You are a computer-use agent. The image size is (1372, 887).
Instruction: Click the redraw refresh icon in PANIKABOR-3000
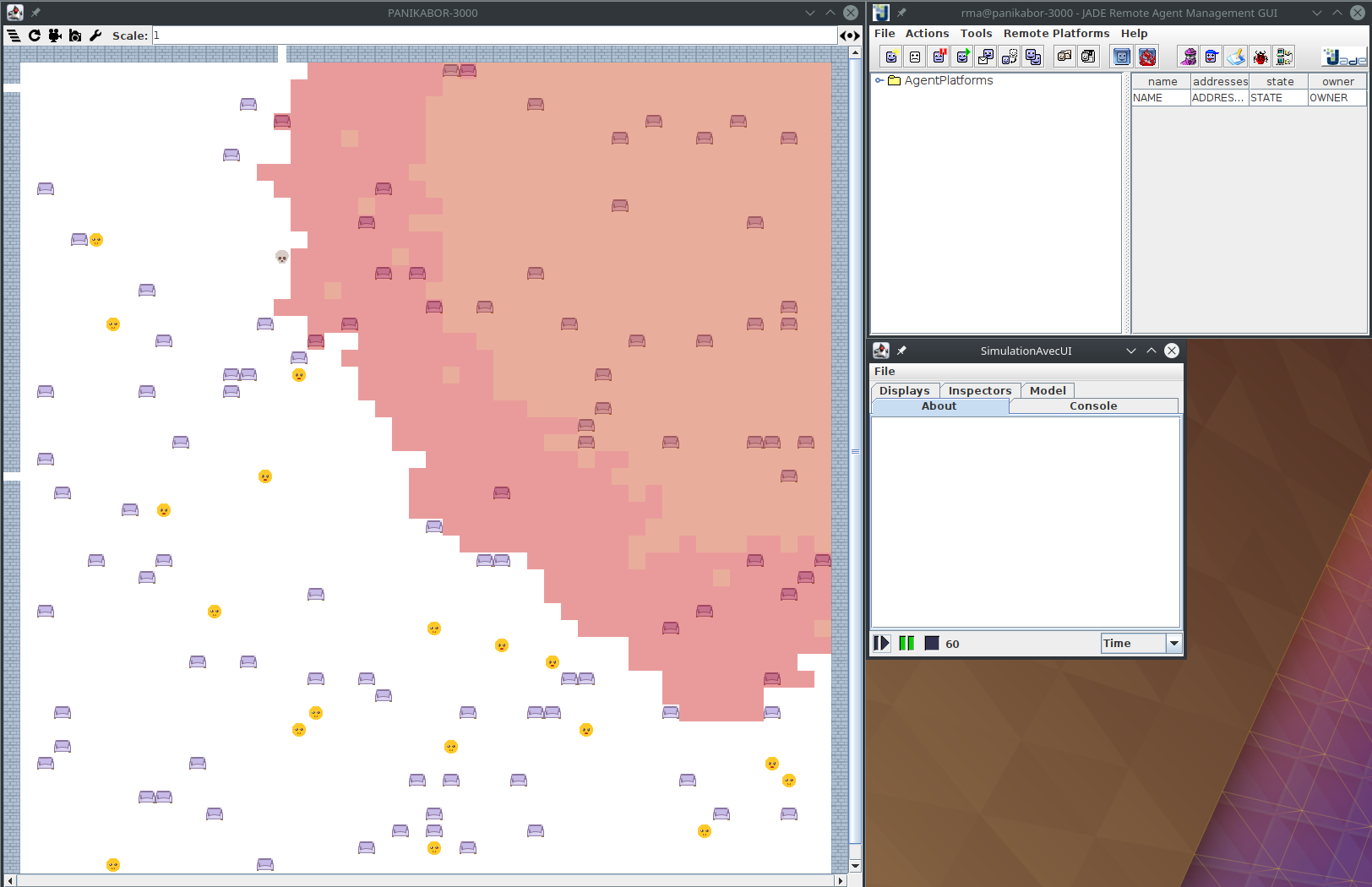coord(35,35)
